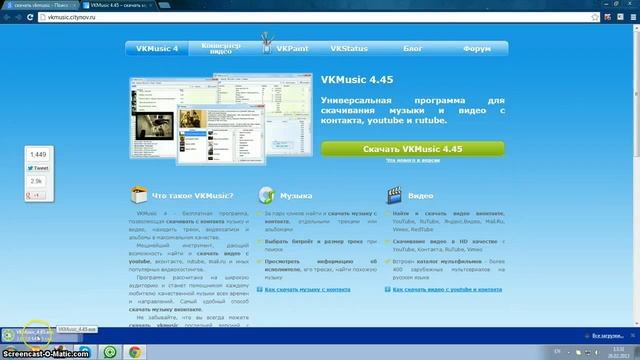Click the box icon beside 'Что такое VKMusic?'
Viewport: 640px width, 360px height.
(139, 195)
